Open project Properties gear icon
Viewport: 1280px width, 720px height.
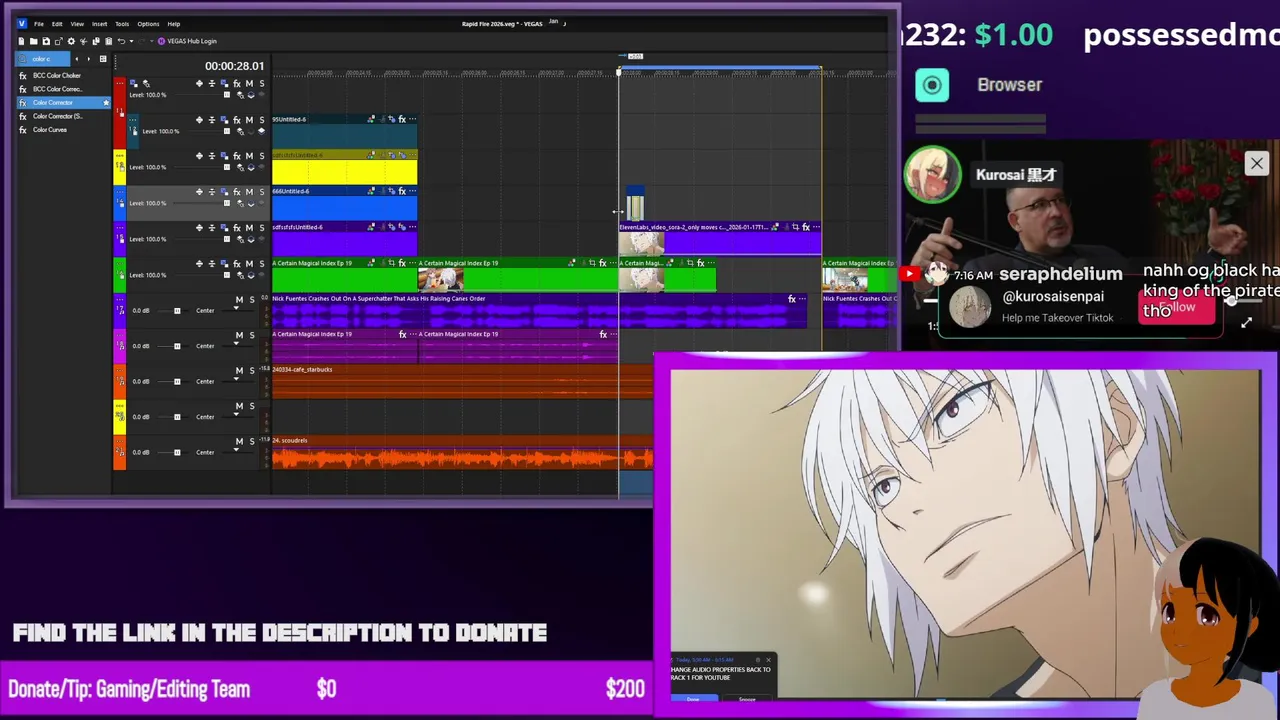click(71, 41)
